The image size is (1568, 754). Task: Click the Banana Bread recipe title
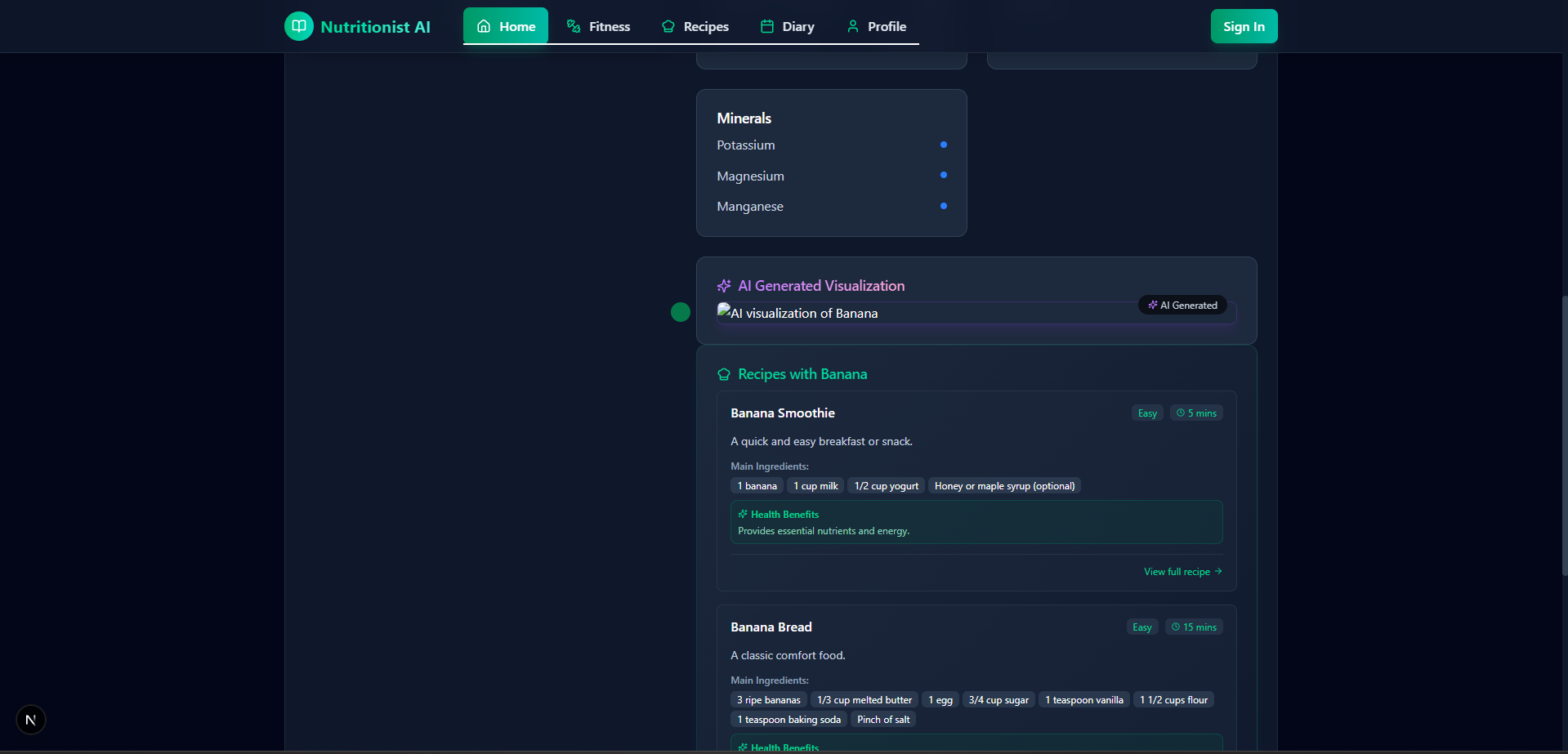click(771, 627)
